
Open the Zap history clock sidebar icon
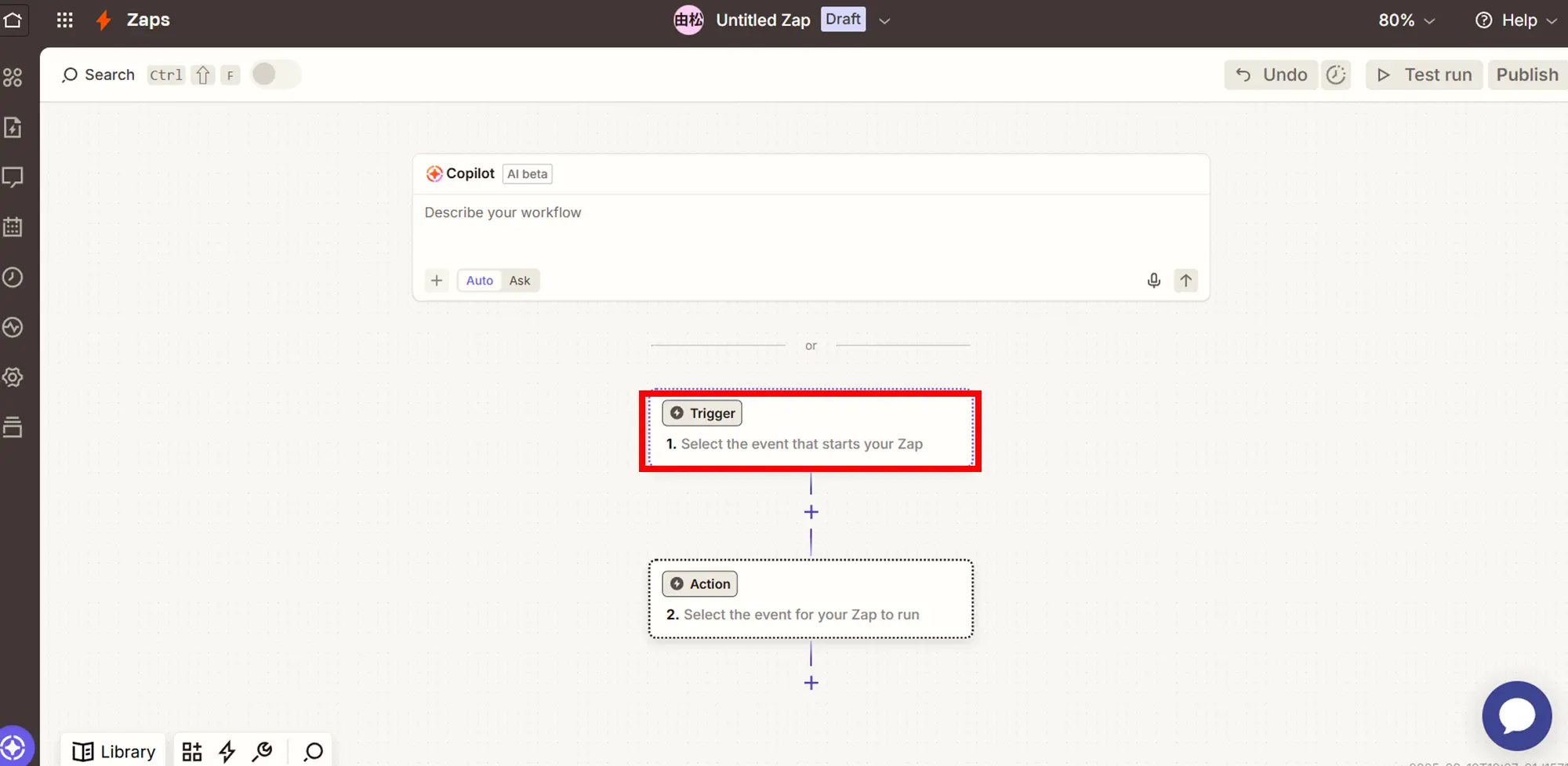[x=13, y=278]
